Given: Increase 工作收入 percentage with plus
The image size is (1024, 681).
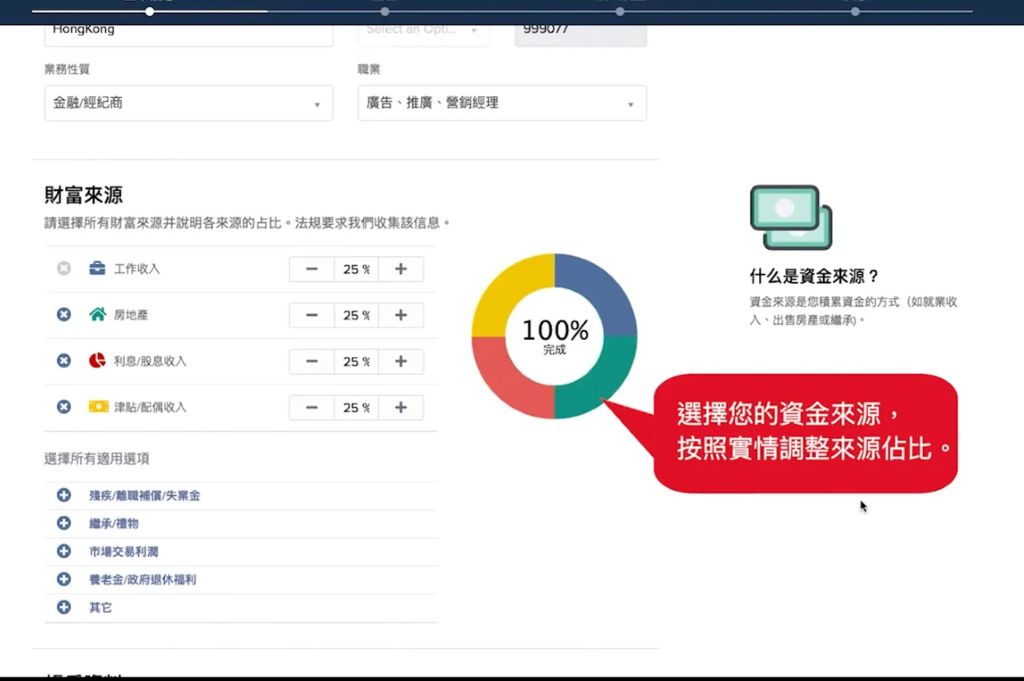Looking at the screenshot, I should point(401,269).
